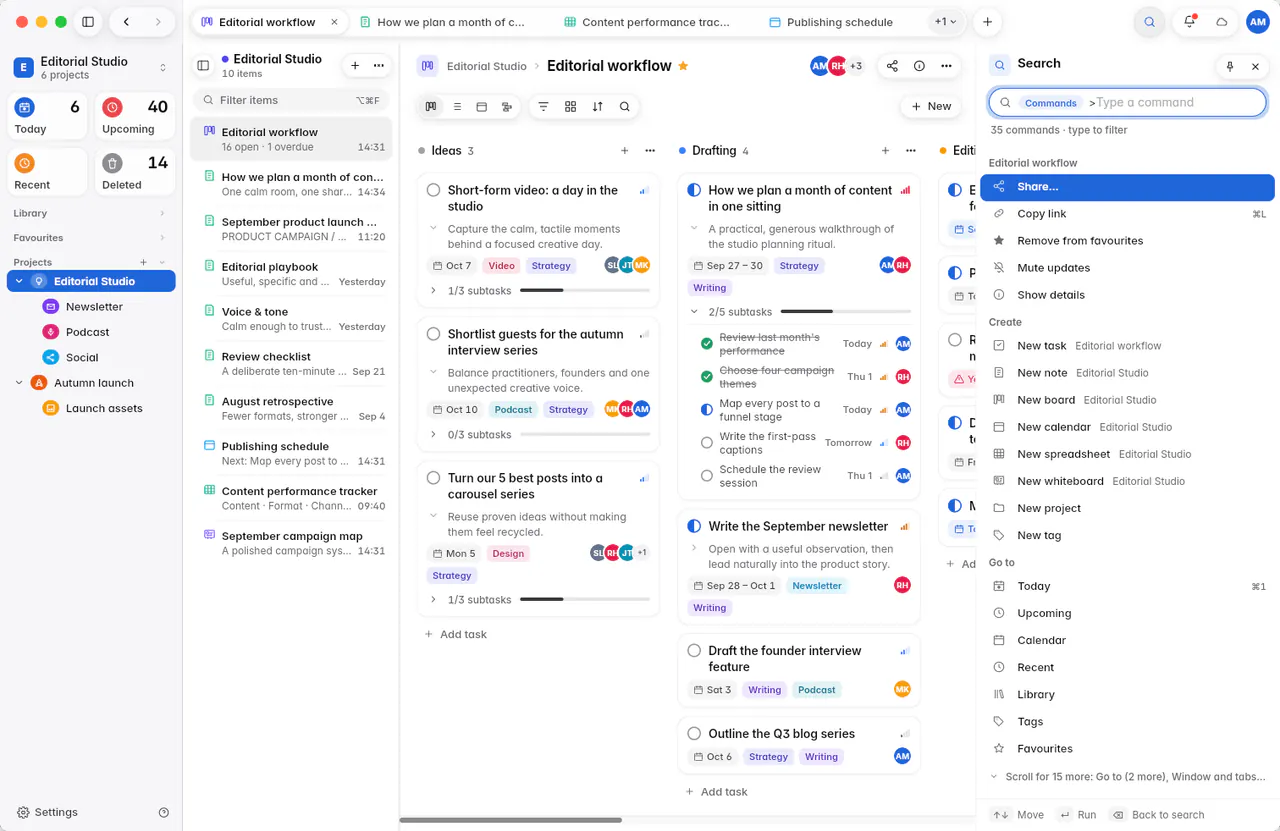Collapse the Autumn launch project

pyautogui.click(x=19, y=382)
